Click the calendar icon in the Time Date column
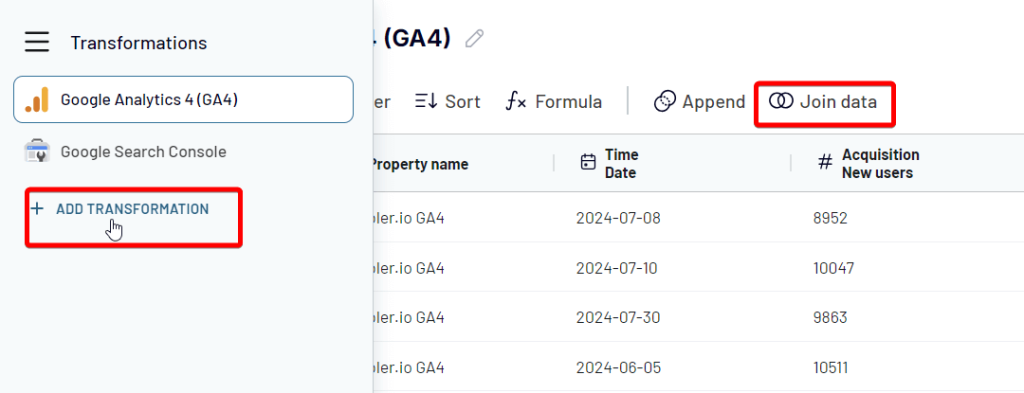This screenshot has width=1024, height=393. coord(588,162)
